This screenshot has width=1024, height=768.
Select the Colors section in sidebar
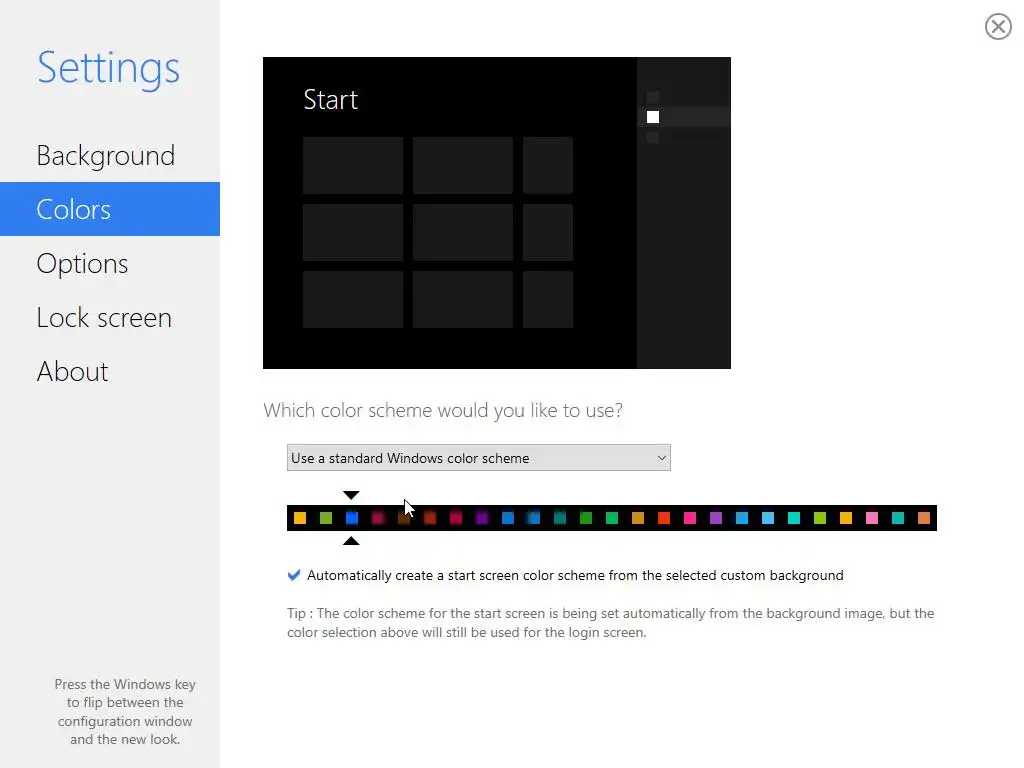[110, 209]
